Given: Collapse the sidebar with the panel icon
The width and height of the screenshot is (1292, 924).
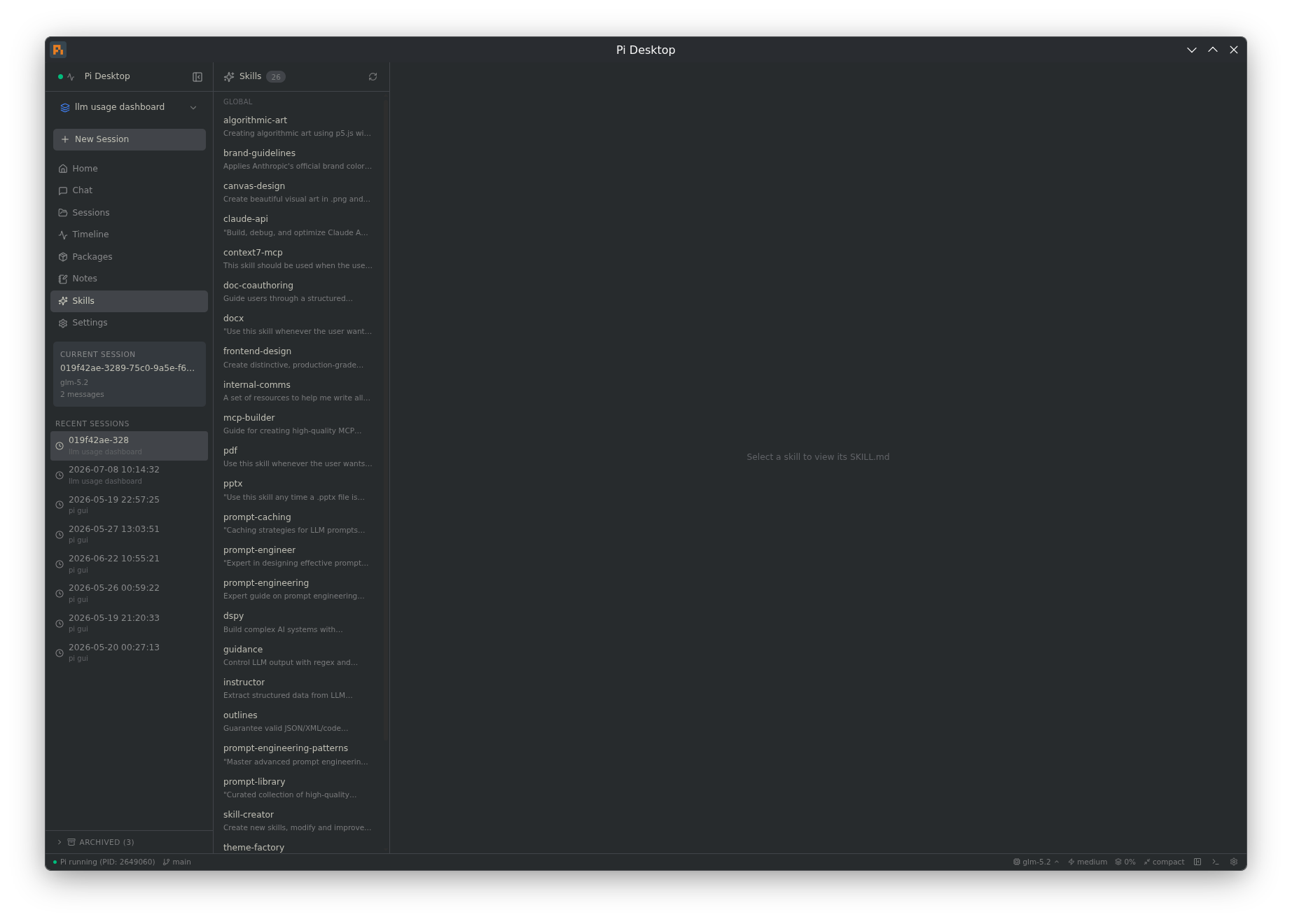Looking at the screenshot, I should click(x=197, y=77).
